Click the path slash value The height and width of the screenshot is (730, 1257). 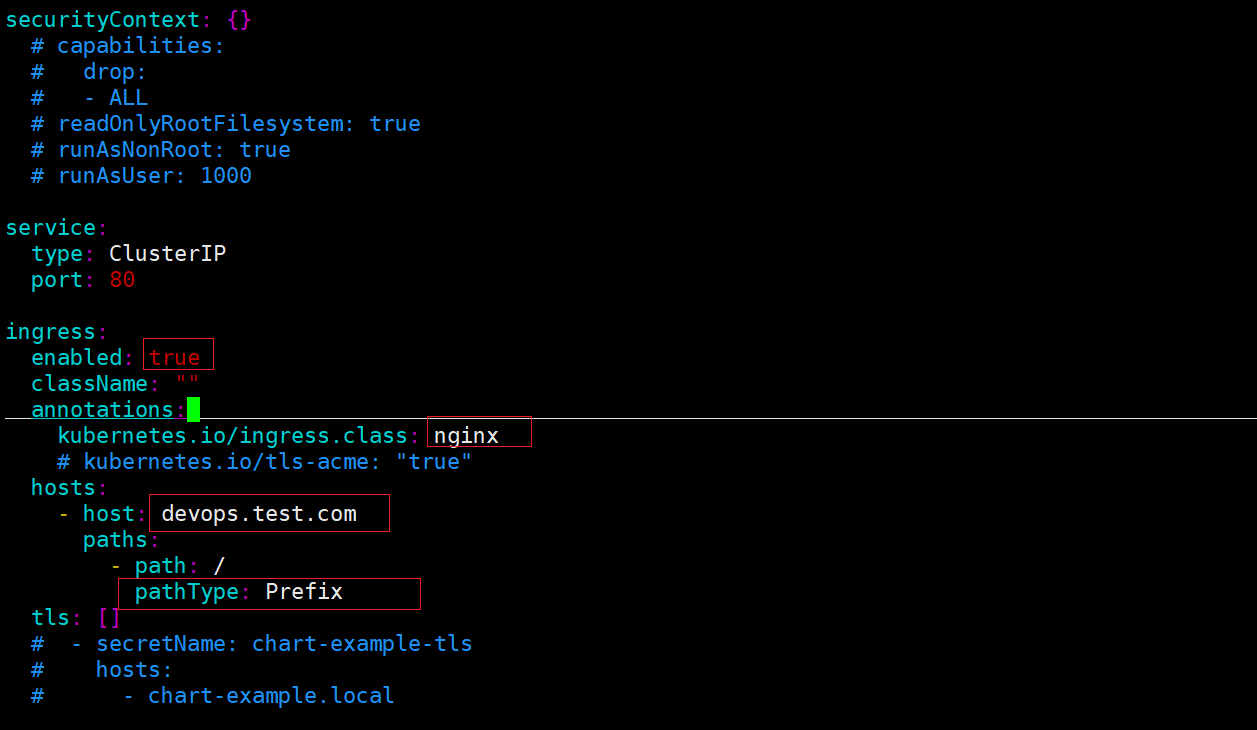[219, 565]
